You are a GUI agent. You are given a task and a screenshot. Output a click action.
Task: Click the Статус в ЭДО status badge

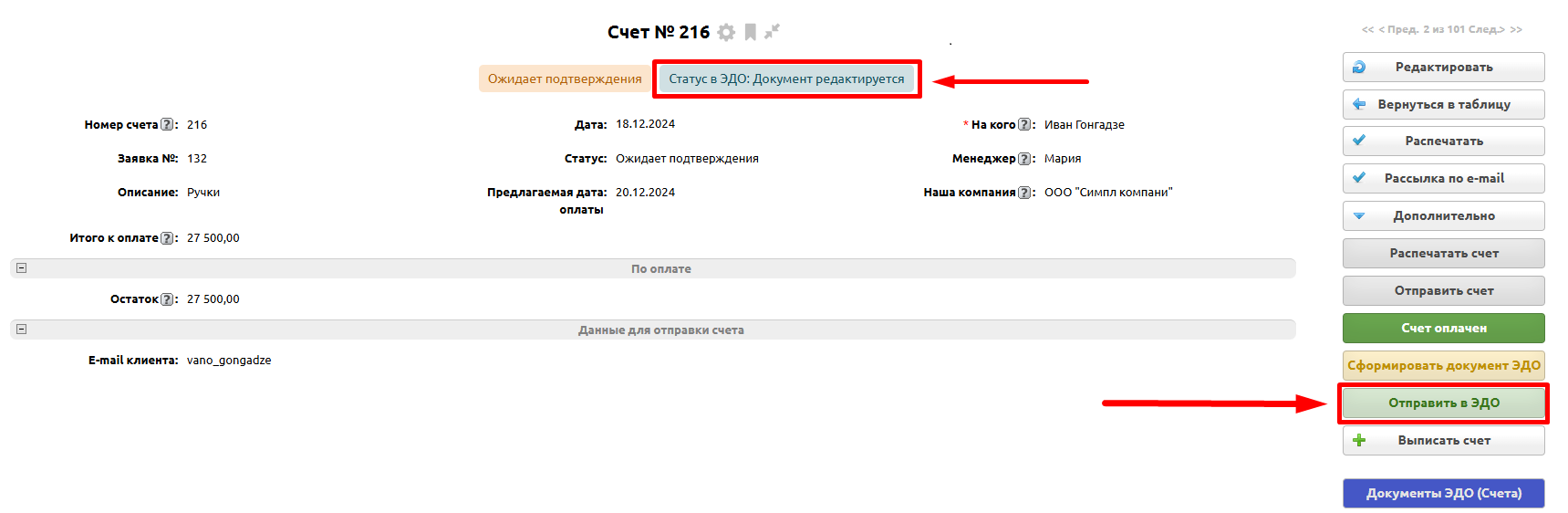click(x=786, y=79)
